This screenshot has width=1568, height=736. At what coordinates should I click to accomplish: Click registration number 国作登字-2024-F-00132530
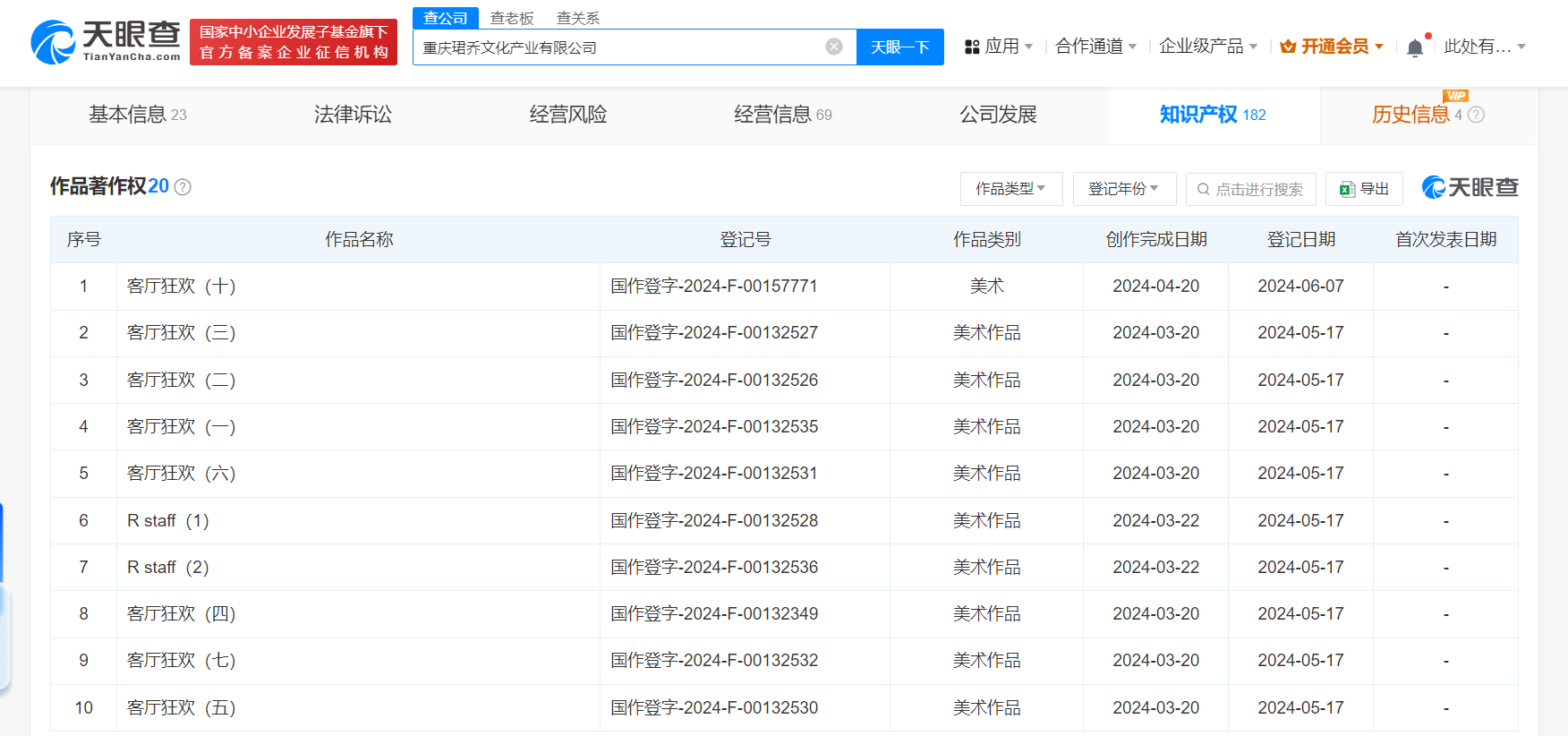point(714,707)
